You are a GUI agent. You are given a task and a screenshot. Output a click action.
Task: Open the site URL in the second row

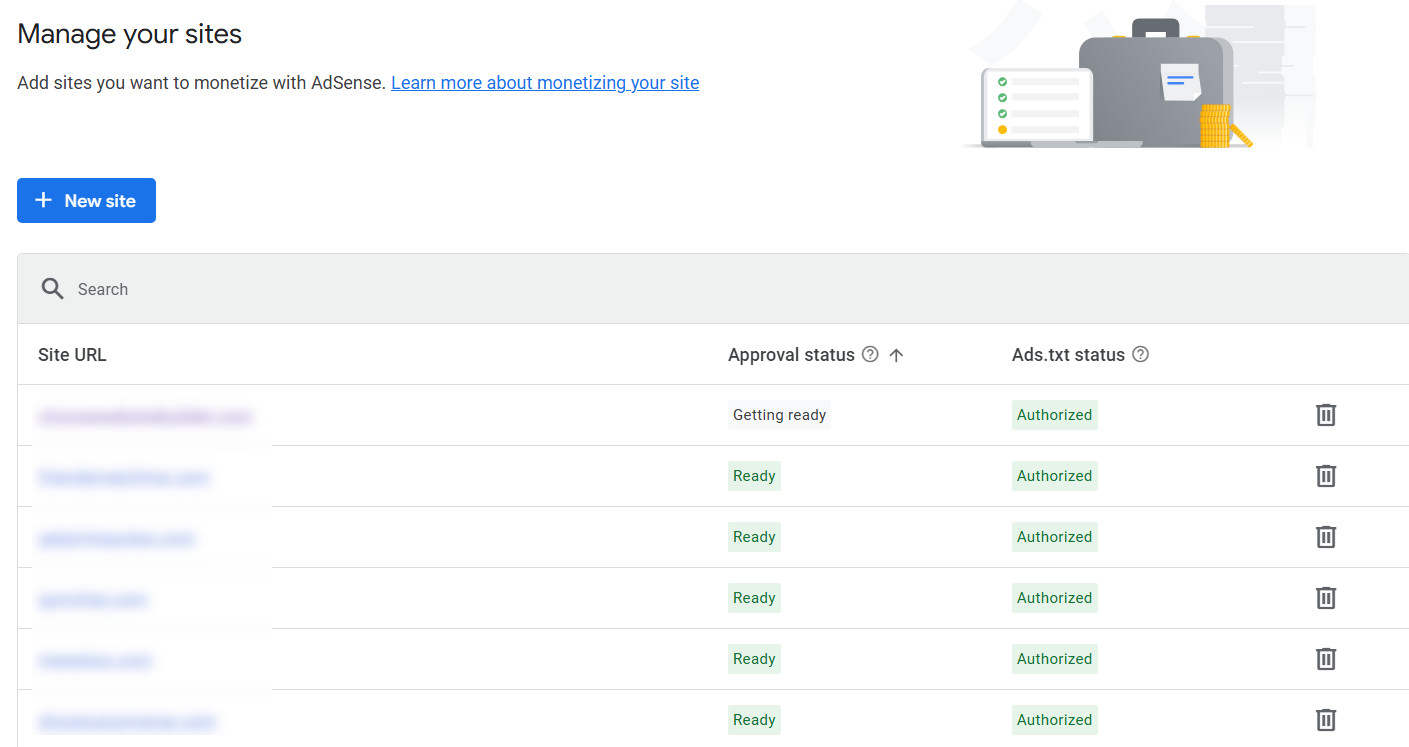(124, 477)
